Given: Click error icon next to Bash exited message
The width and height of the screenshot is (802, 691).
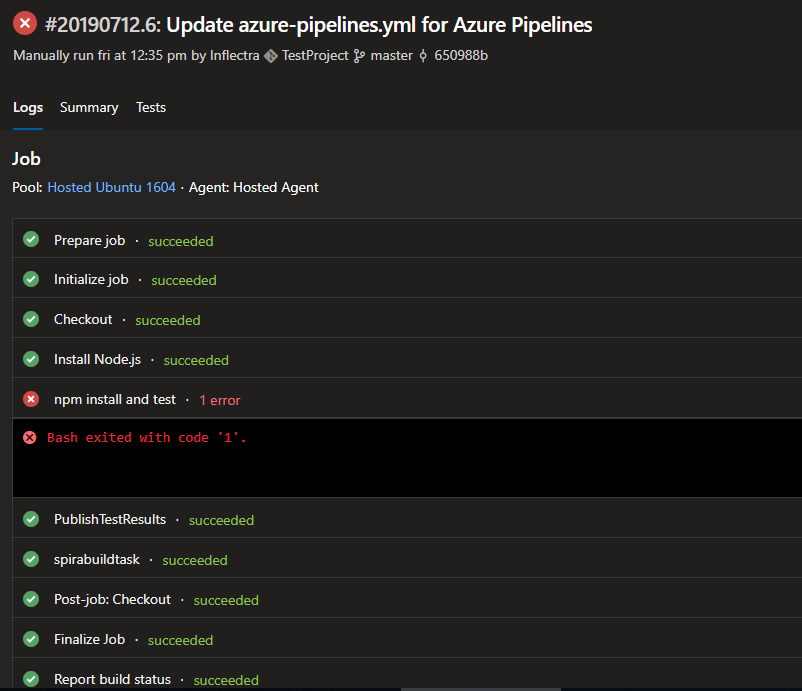Looking at the screenshot, I should 30,438.
